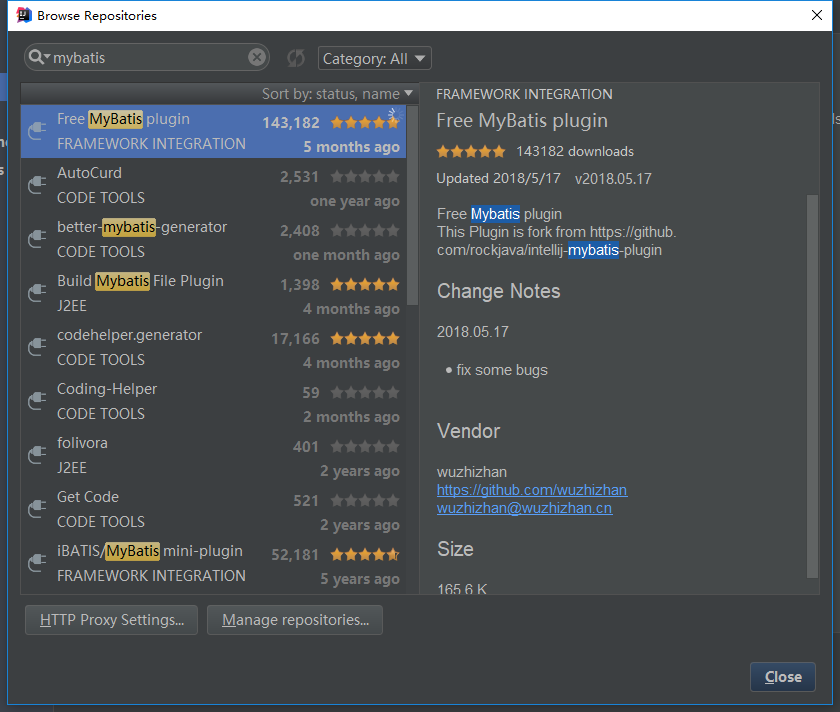Click the wuzhizhan@wuzhizhan.cn email link
The height and width of the screenshot is (712, 840).
pyautogui.click(x=524, y=508)
